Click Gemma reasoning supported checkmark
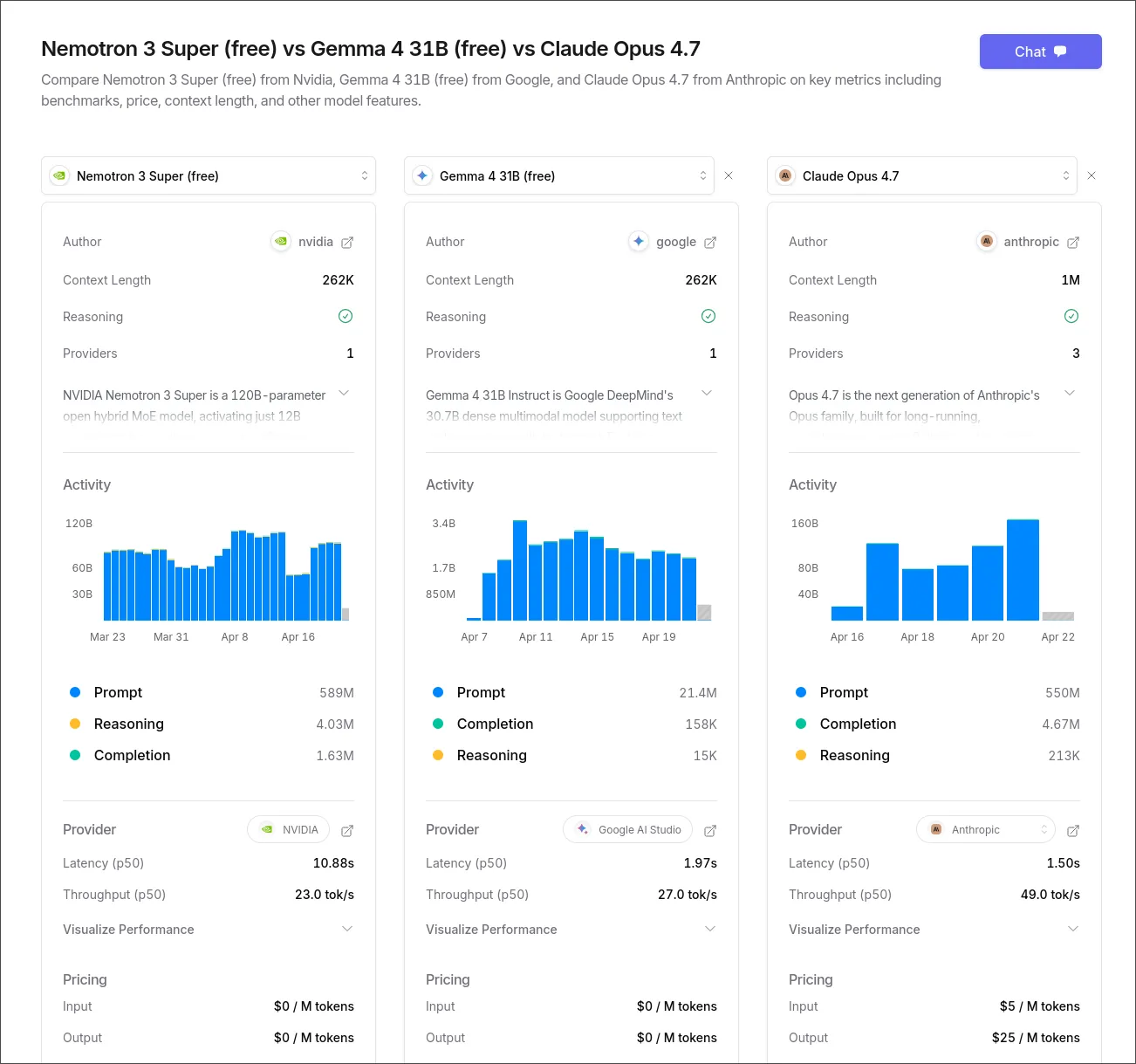The height and width of the screenshot is (1064, 1136). point(708,316)
